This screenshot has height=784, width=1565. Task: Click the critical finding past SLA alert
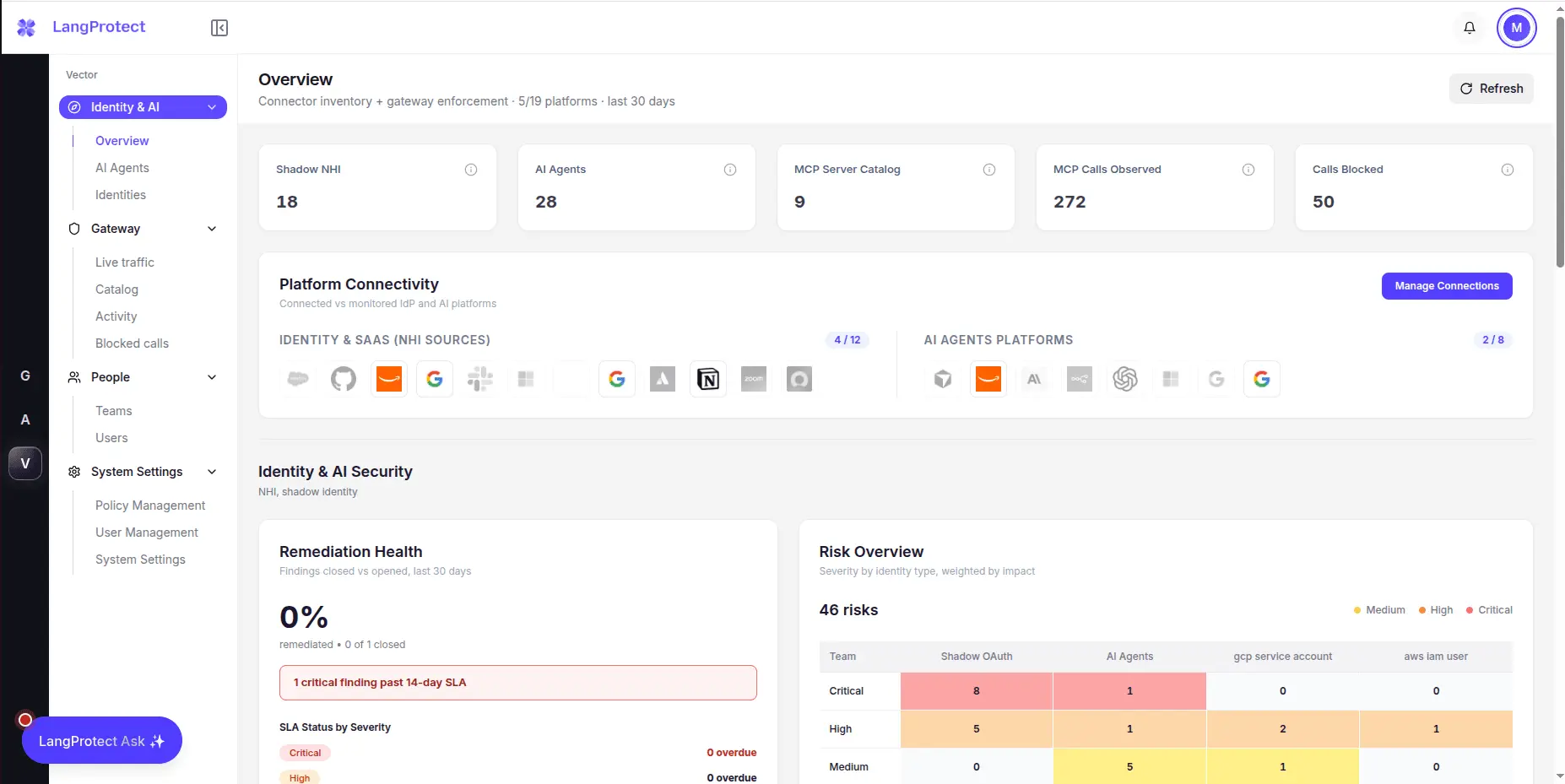(518, 683)
